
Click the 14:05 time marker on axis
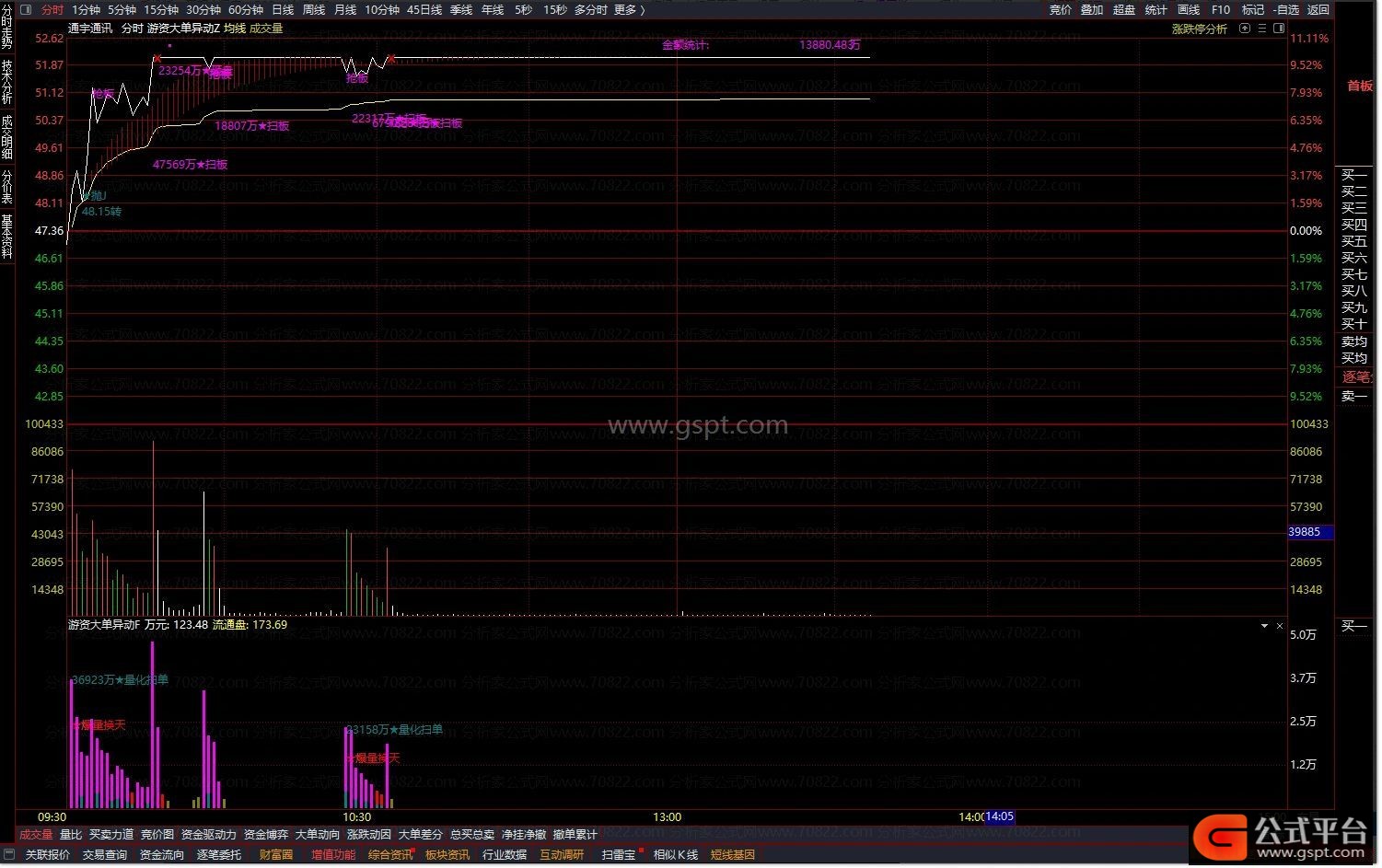[x=999, y=816]
